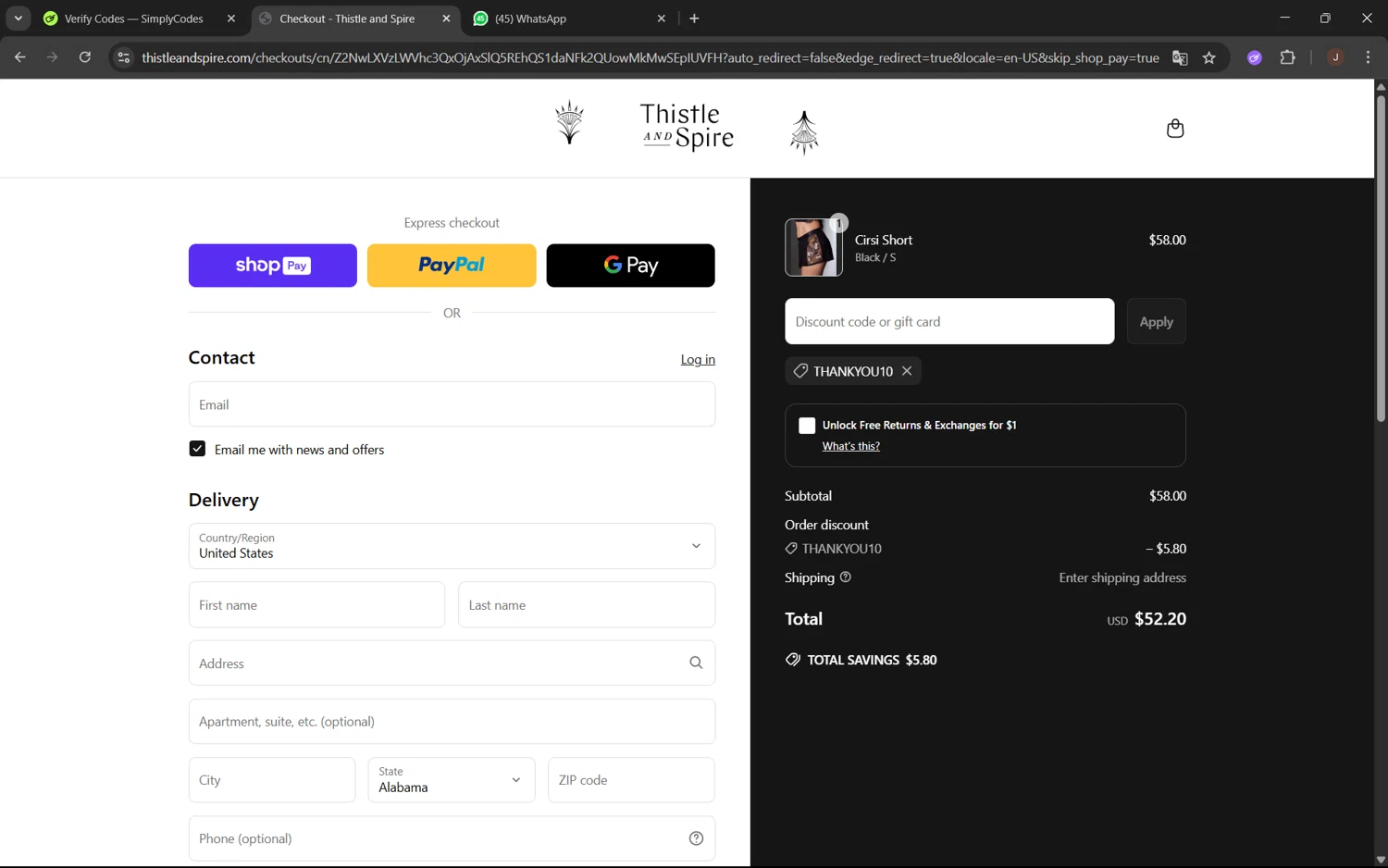Bookmark this page with the star icon
1388x868 pixels.
(x=1208, y=57)
